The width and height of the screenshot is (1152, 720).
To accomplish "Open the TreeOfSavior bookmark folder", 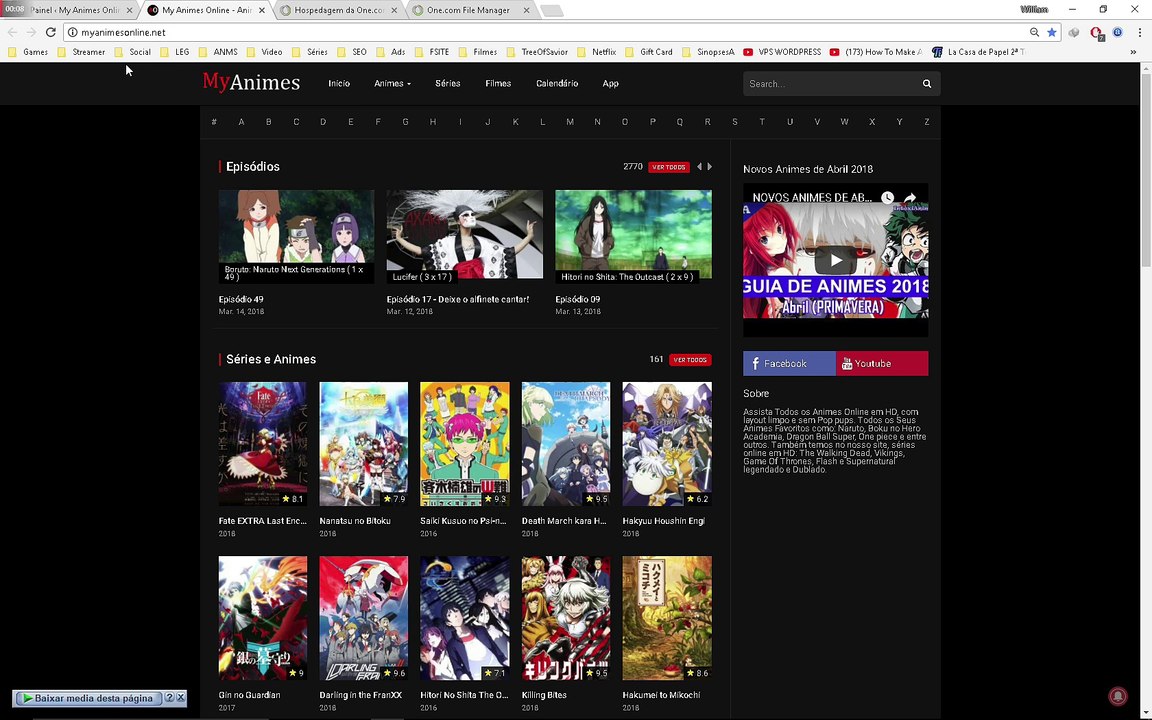I will click(537, 52).
